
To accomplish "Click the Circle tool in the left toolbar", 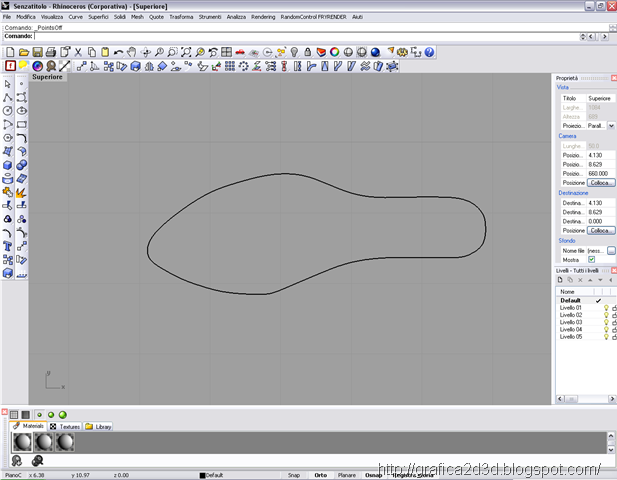I will coord(7,111).
